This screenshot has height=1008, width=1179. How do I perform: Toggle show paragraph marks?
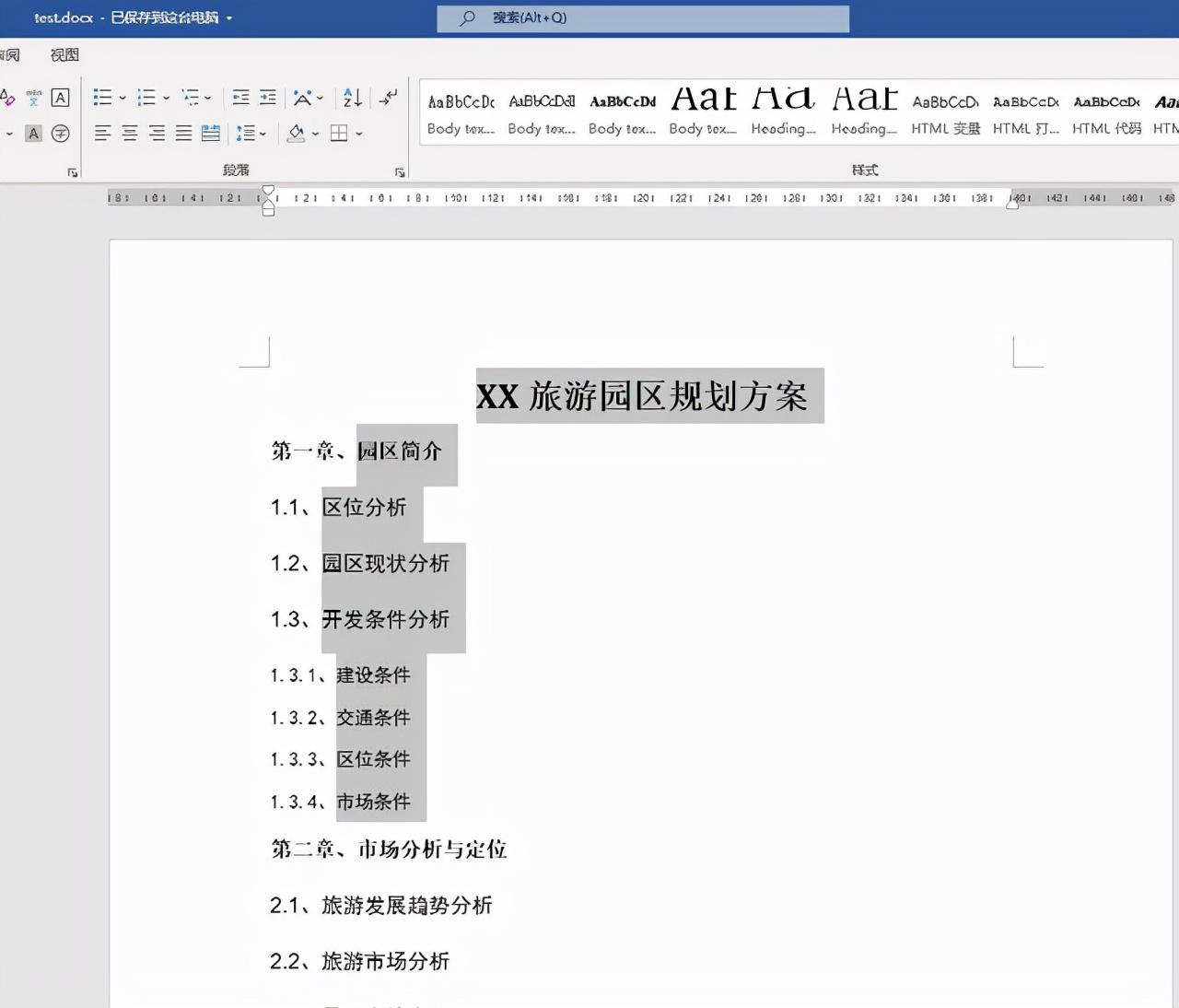click(x=389, y=97)
